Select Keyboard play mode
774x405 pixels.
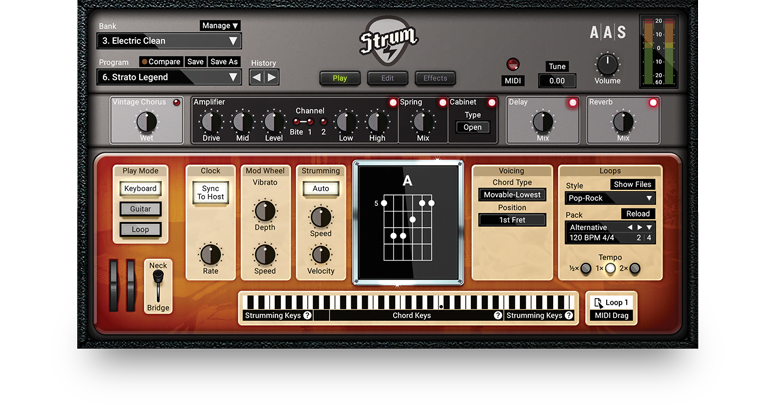tap(140, 189)
